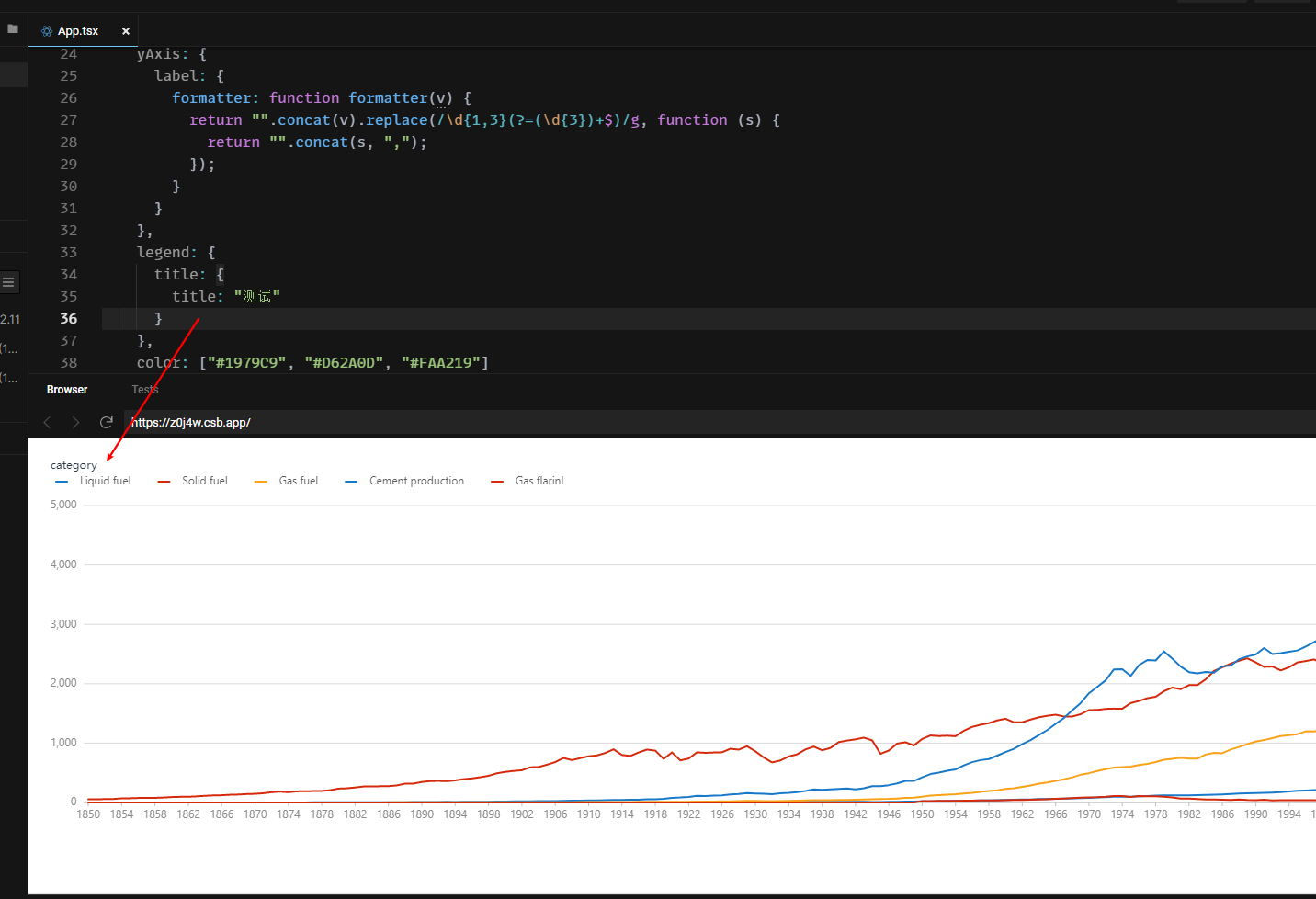Viewport: 1316px width, 899px height.
Task: Open the file explorer folder icon
Action: tap(13, 29)
